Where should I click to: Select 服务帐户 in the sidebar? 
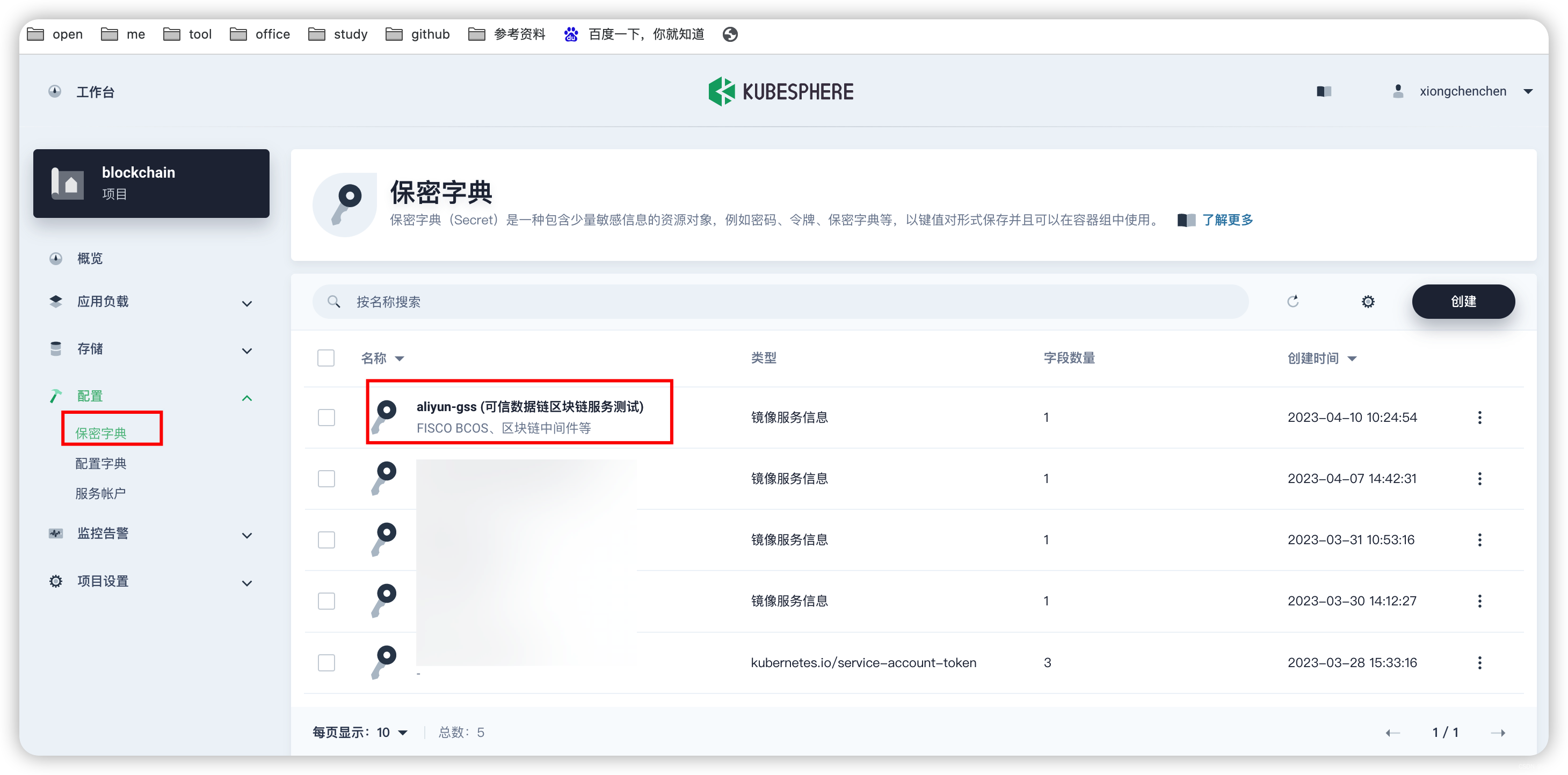pyautogui.click(x=100, y=493)
